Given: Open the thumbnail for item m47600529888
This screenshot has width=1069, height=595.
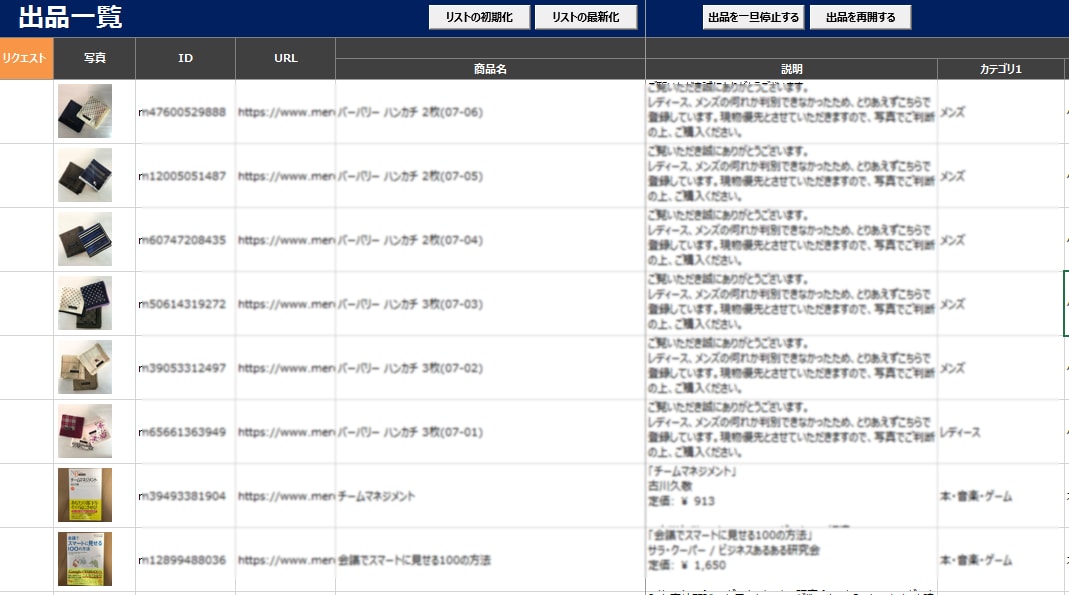Looking at the screenshot, I should [x=85, y=111].
